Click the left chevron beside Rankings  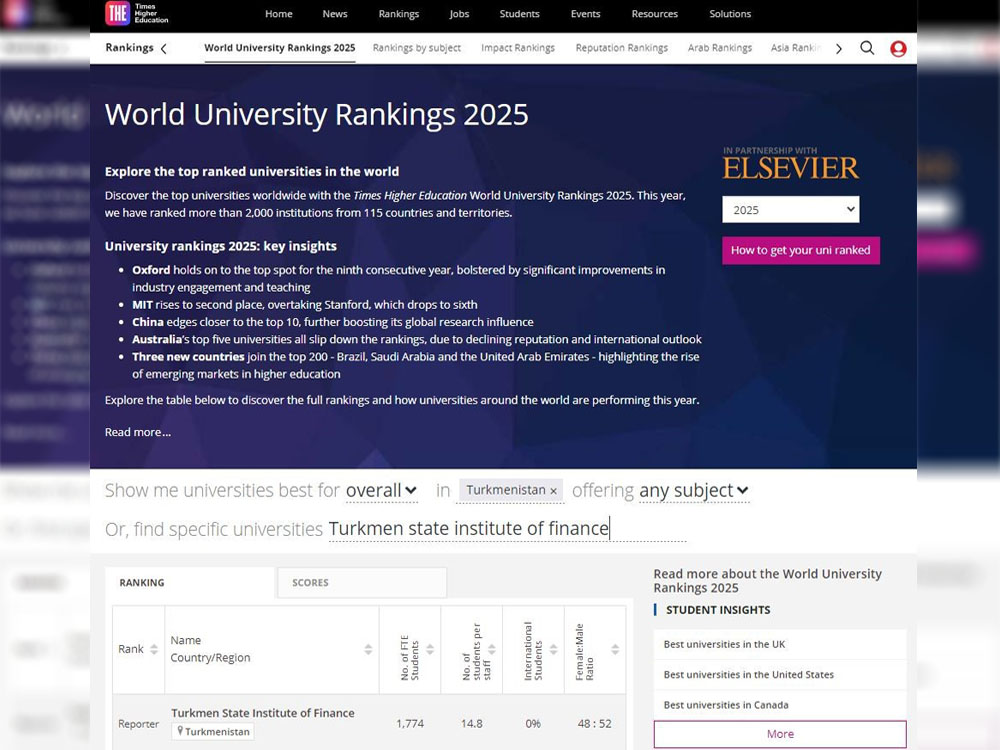pyautogui.click(x=164, y=48)
